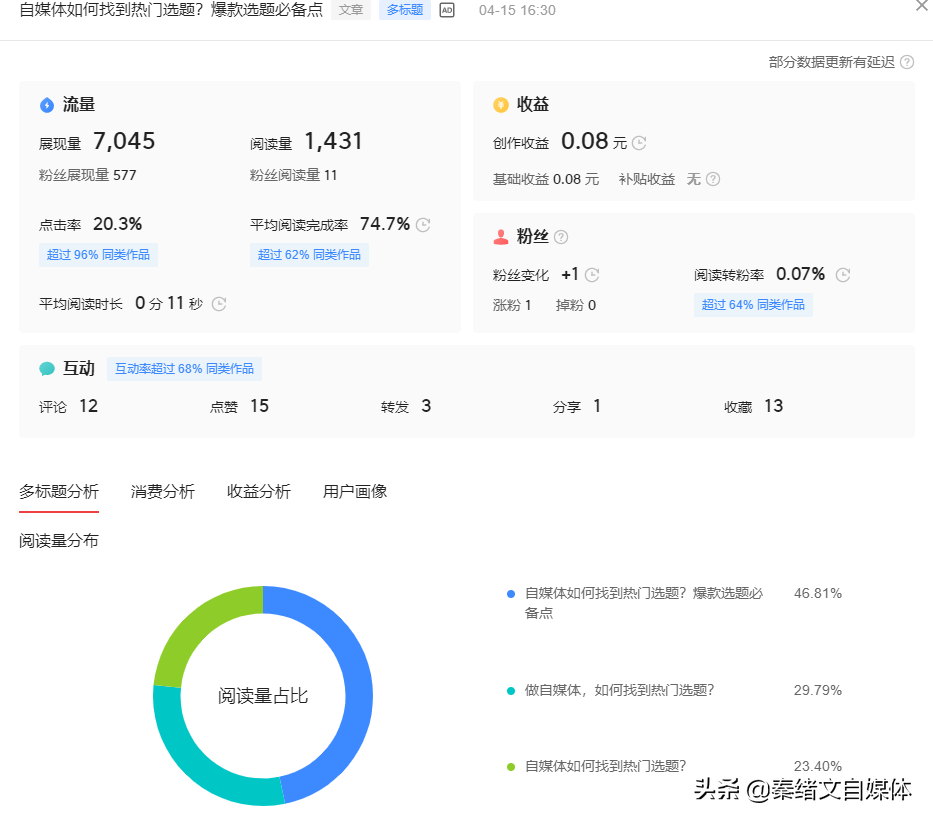Open the 消费分析 tab
This screenshot has width=933, height=822.
[x=163, y=491]
